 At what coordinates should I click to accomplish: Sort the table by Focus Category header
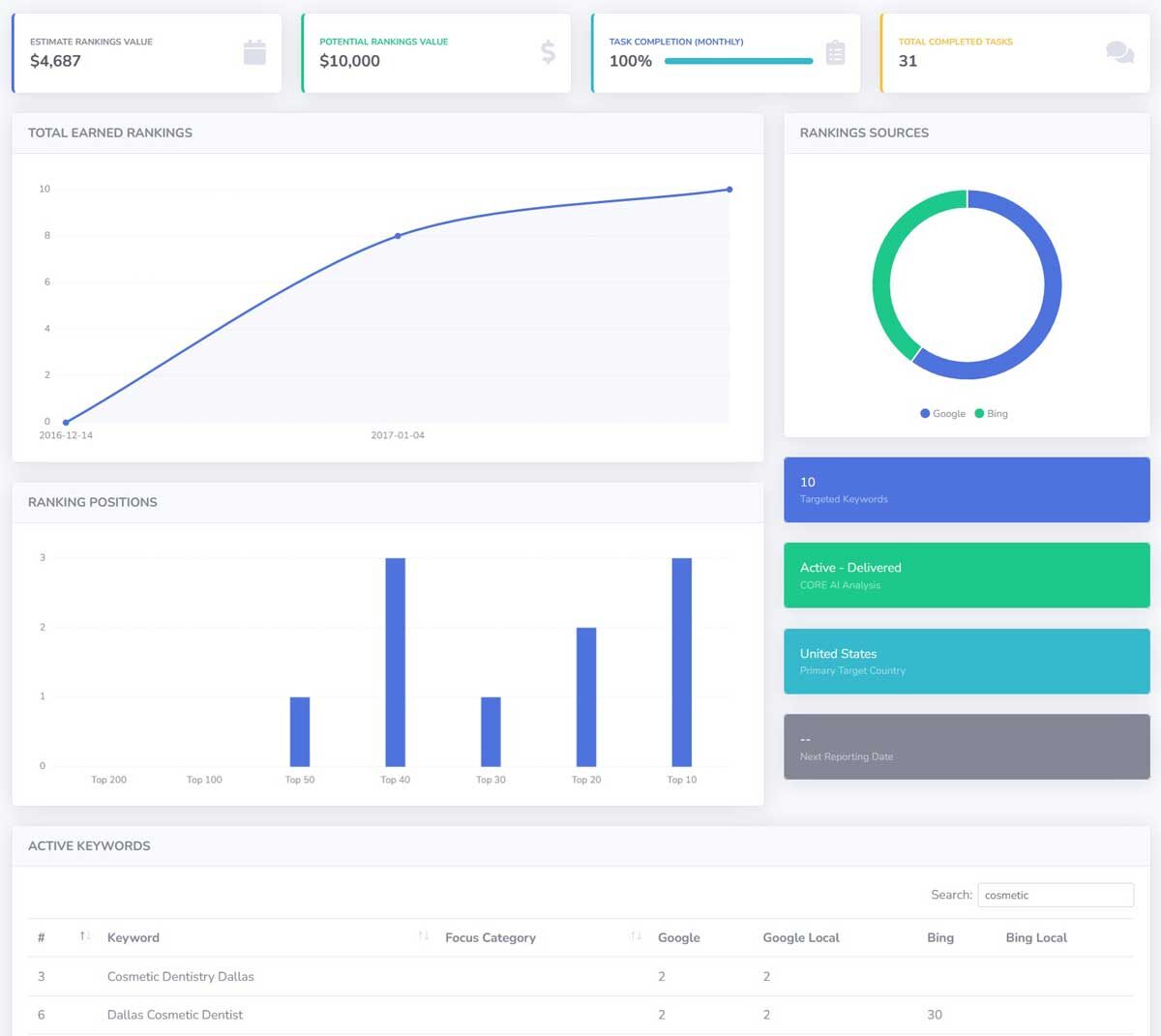[x=490, y=937]
